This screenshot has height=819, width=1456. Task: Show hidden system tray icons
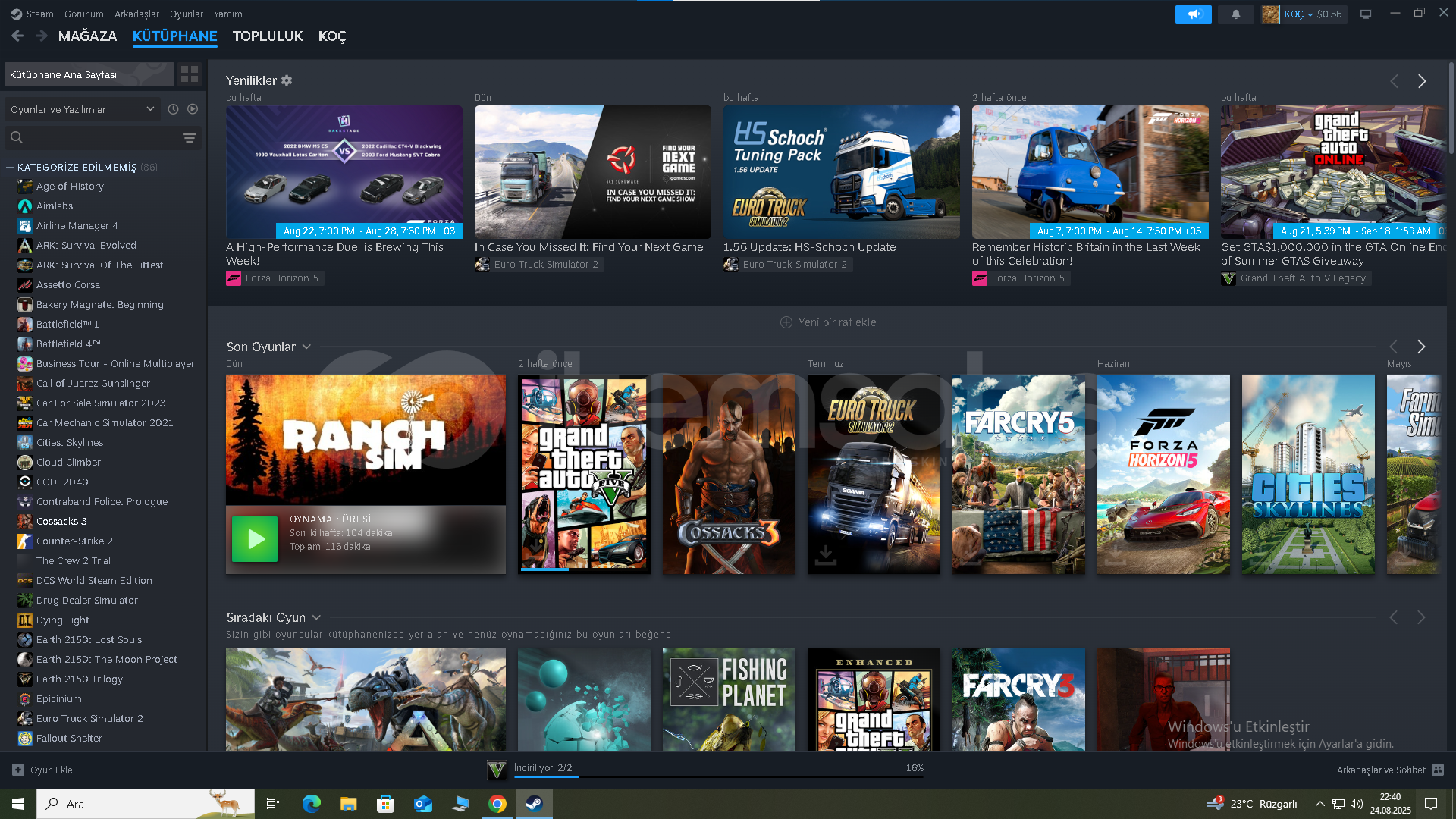tap(1319, 804)
